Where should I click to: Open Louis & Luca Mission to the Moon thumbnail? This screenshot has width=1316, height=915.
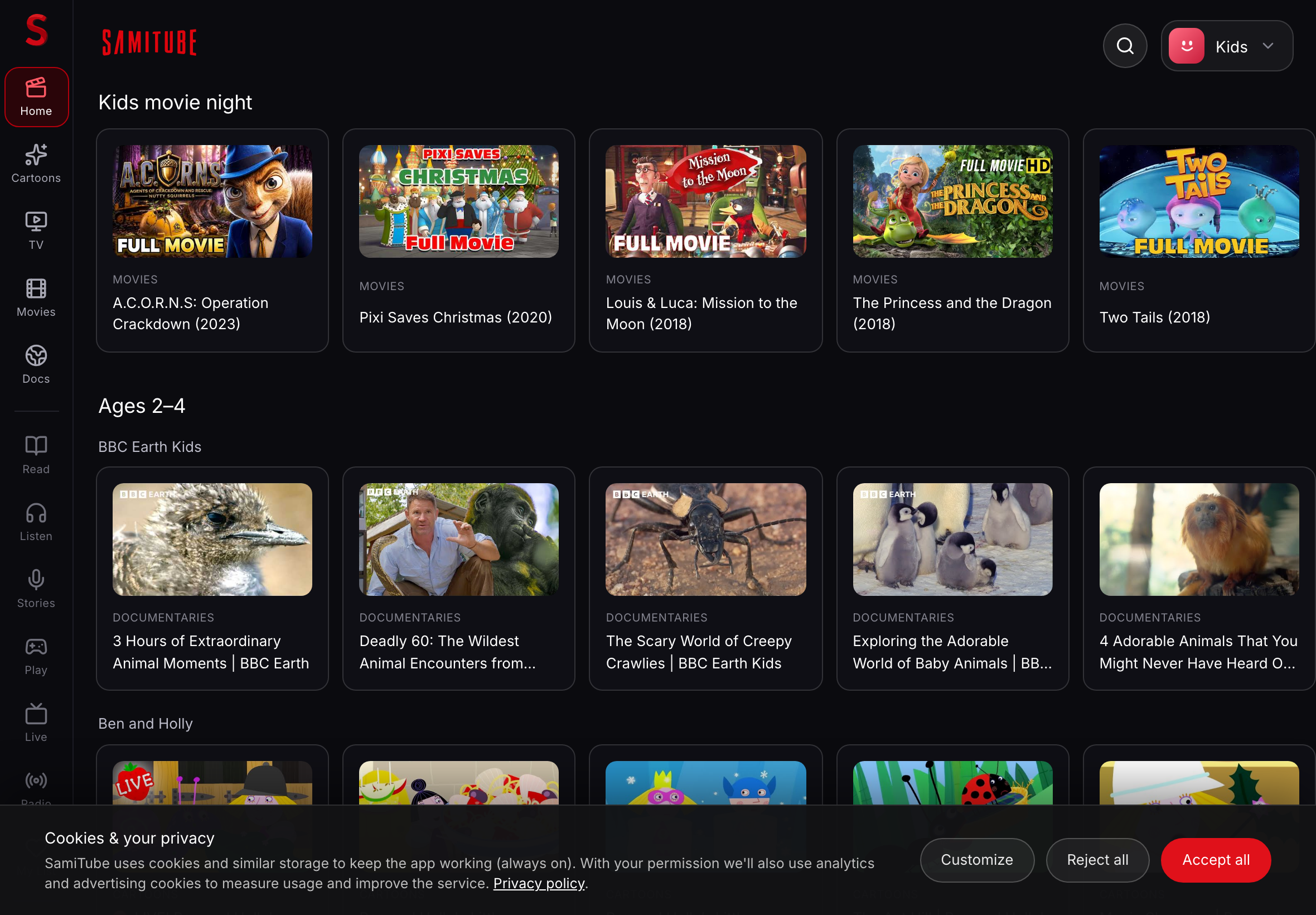click(705, 201)
